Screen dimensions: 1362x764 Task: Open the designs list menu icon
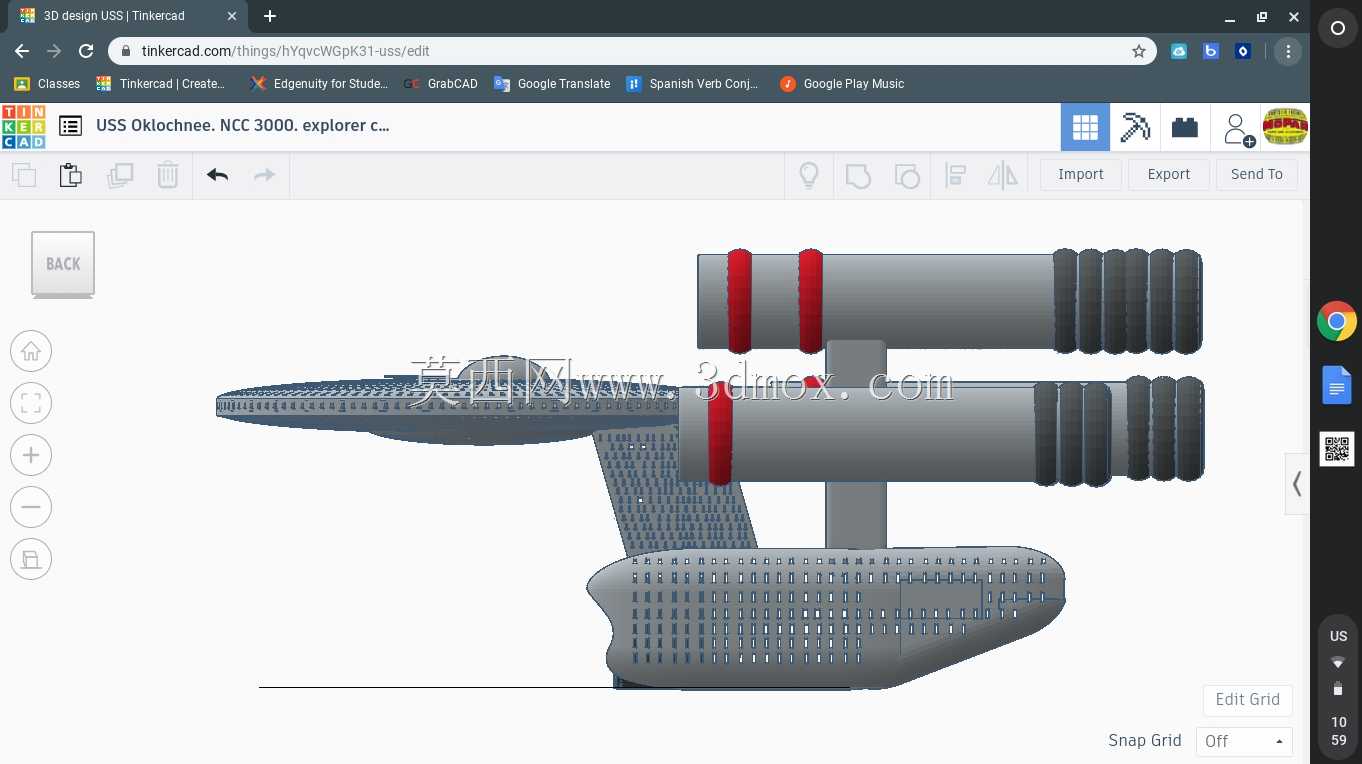click(x=70, y=126)
